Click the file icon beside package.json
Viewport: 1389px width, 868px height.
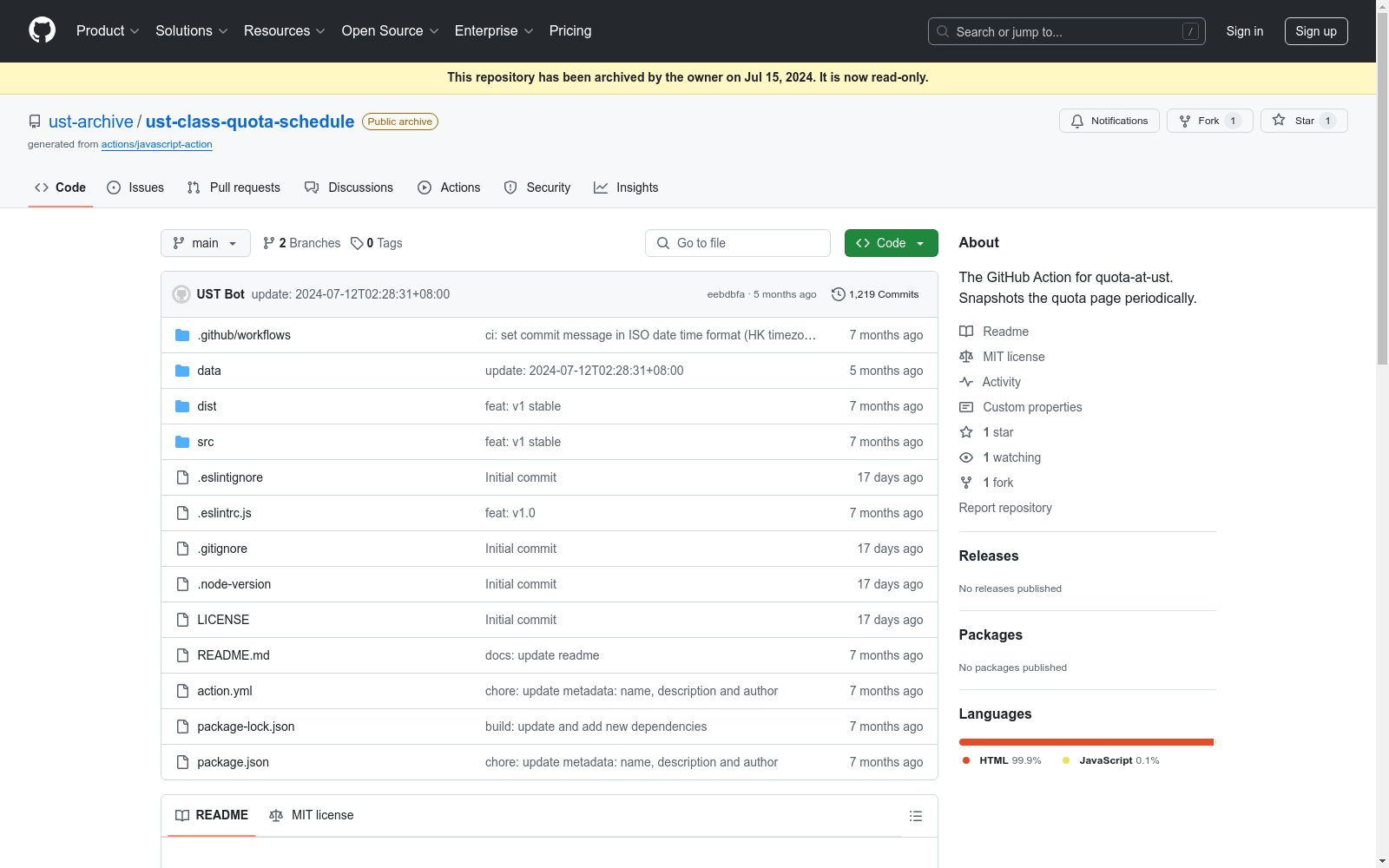click(182, 762)
